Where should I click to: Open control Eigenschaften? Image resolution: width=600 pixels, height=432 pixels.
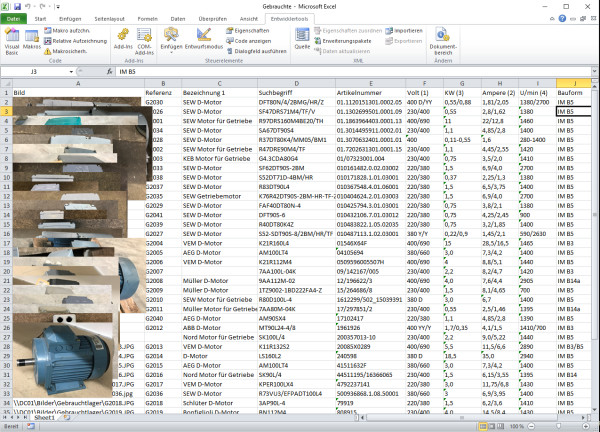tap(248, 31)
